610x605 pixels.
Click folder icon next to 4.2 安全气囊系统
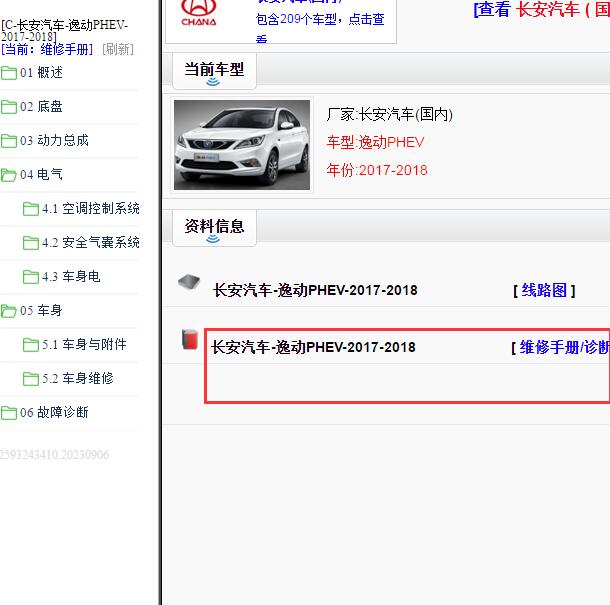coord(31,242)
